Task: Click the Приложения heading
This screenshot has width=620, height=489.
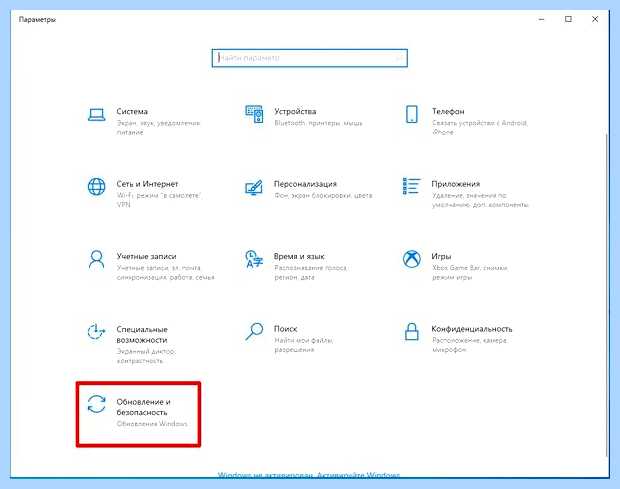Action: click(x=456, y=184)
